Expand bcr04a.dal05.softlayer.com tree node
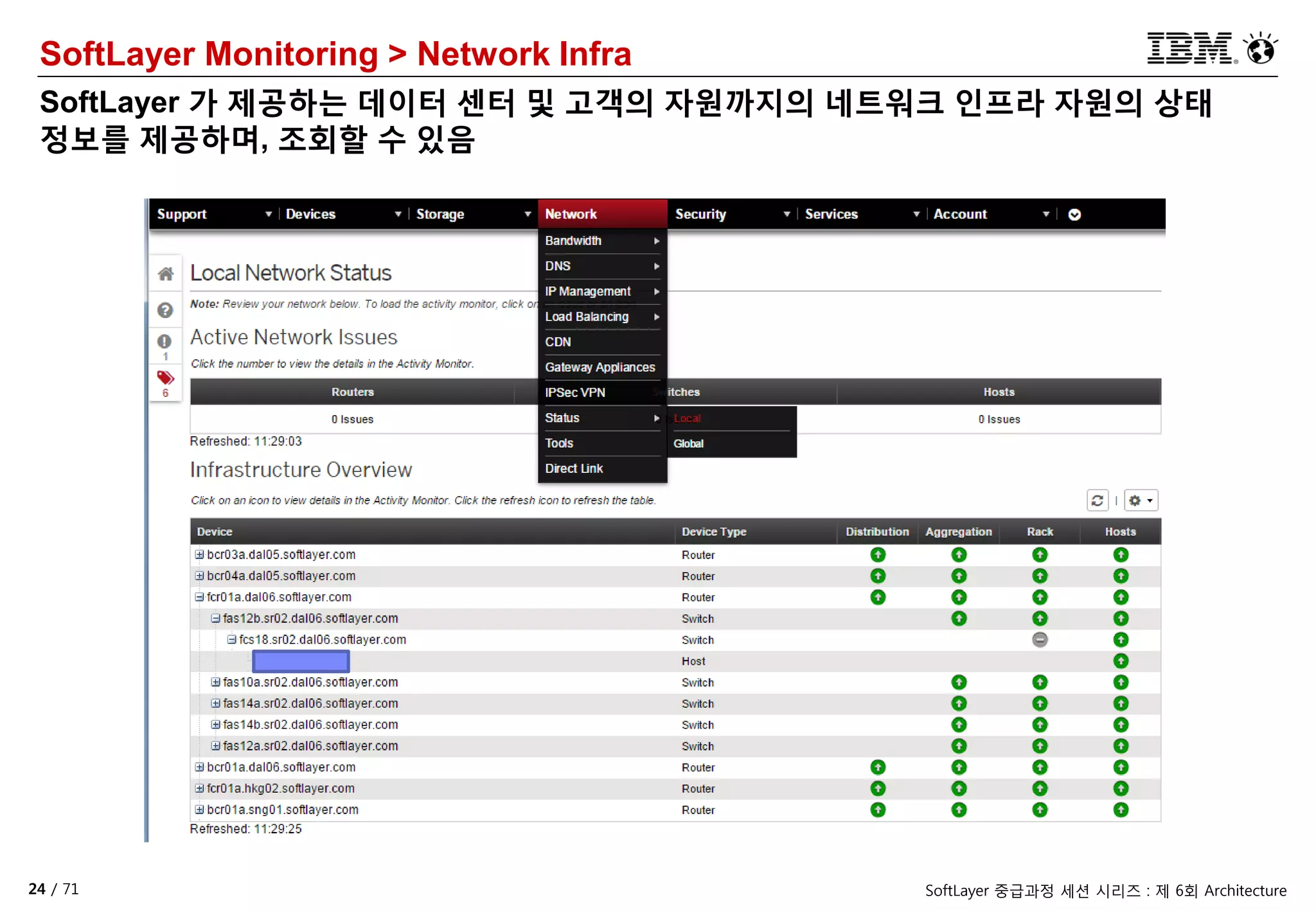 click(199, 576)
